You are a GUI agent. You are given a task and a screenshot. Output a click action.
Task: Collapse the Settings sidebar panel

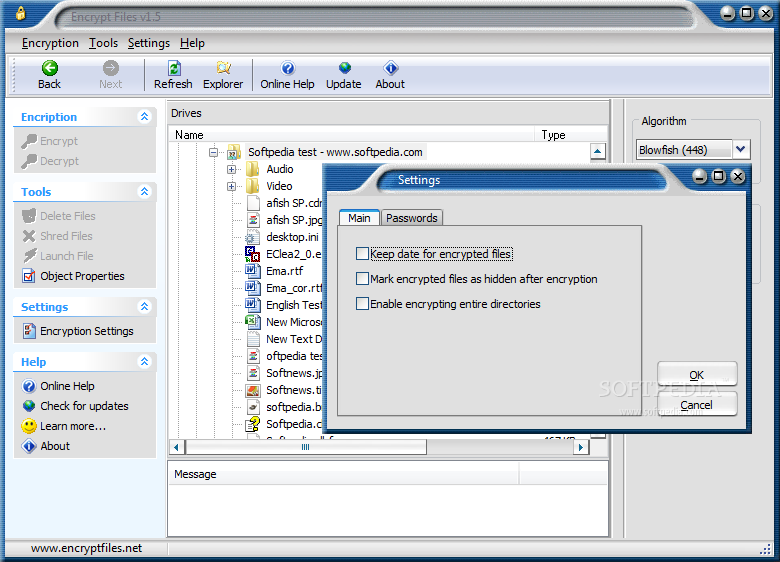coord(144,306)
